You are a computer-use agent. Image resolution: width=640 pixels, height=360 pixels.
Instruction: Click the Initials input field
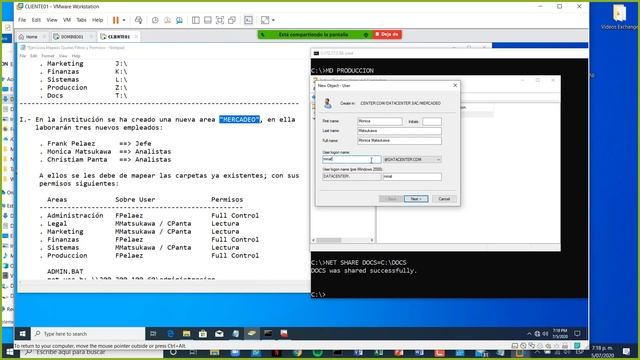click(x=432, y=121)
